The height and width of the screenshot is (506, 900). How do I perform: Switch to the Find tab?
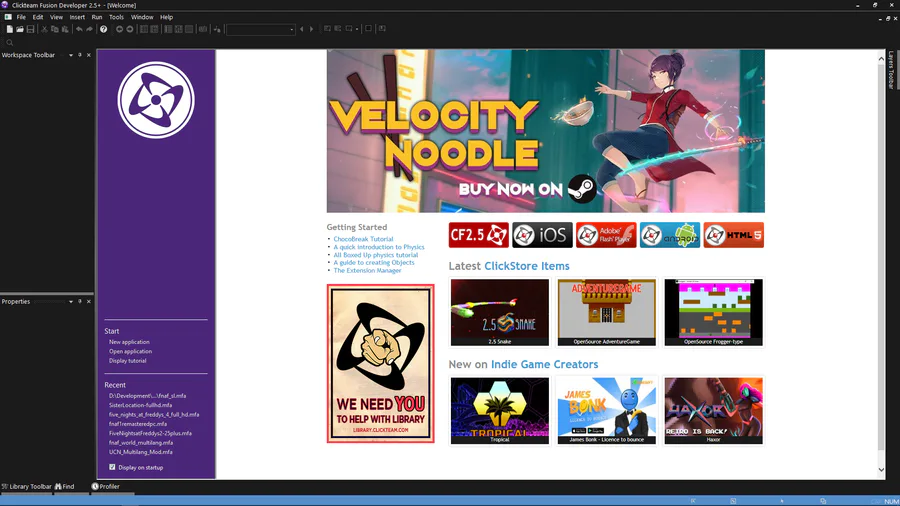coord(65,486)
